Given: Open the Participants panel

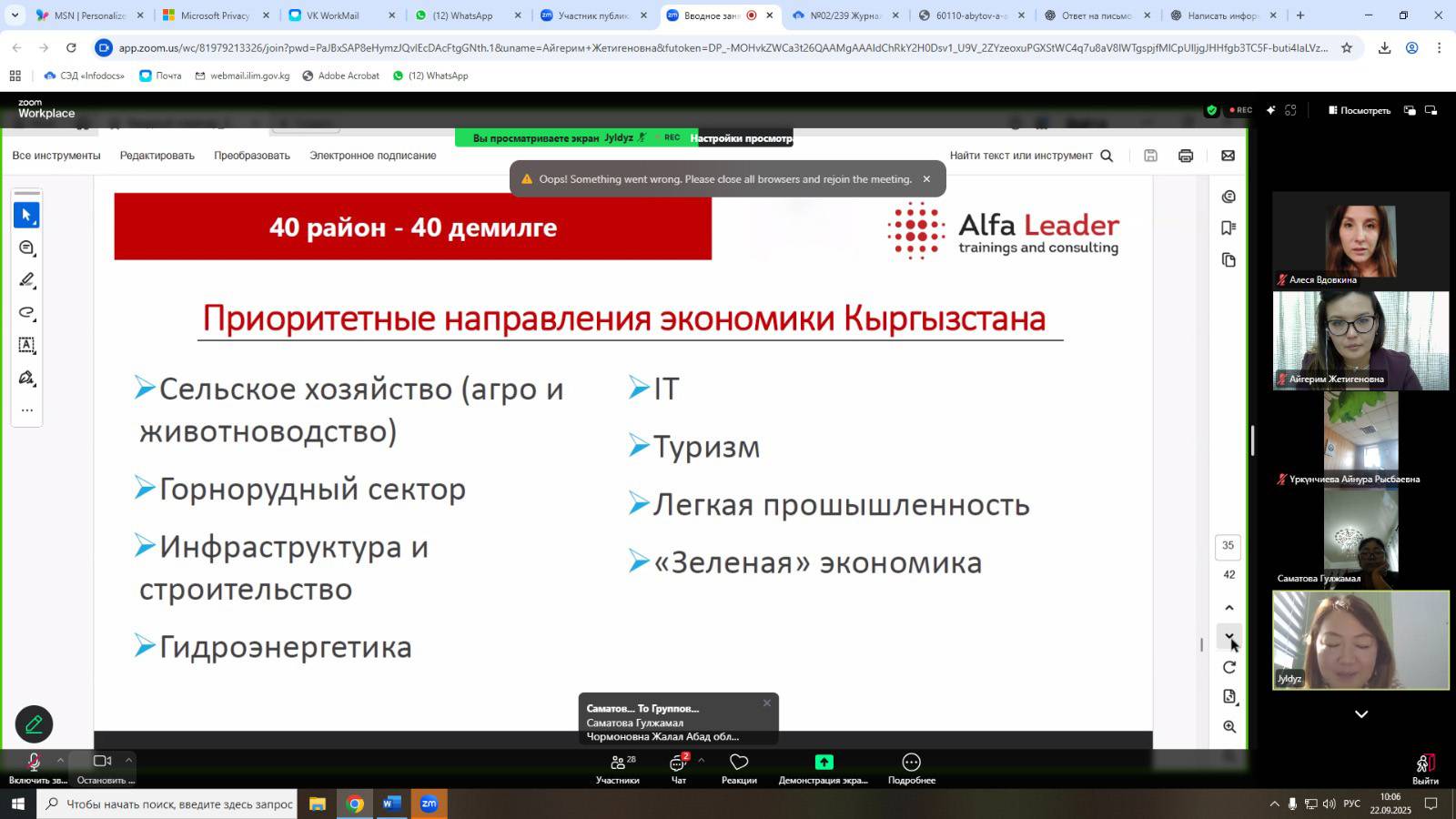Looking at the screenshot, I should 618,768.
